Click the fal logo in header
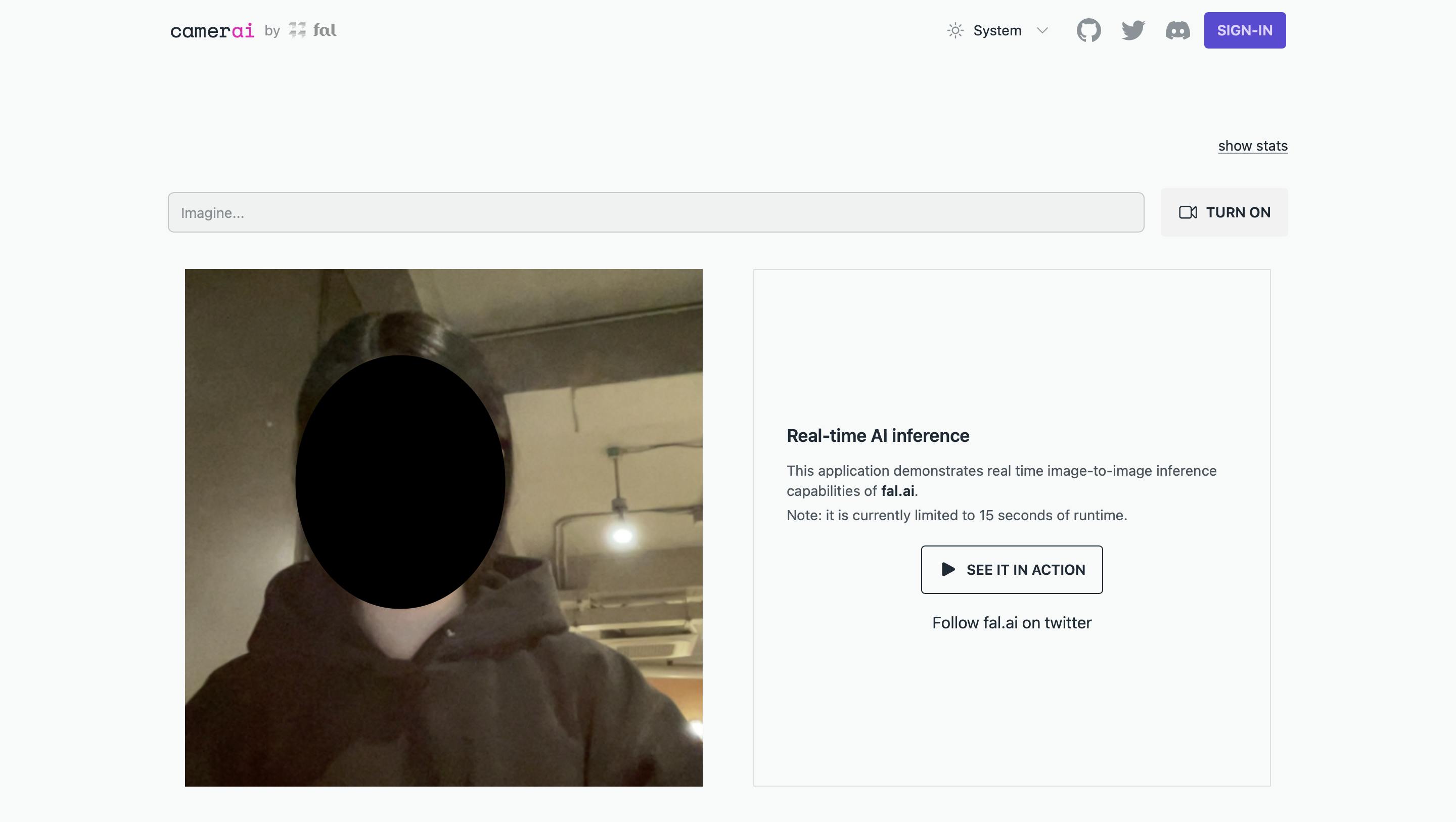The height and width of the screenshot is (822, 1456). (312, 30)
